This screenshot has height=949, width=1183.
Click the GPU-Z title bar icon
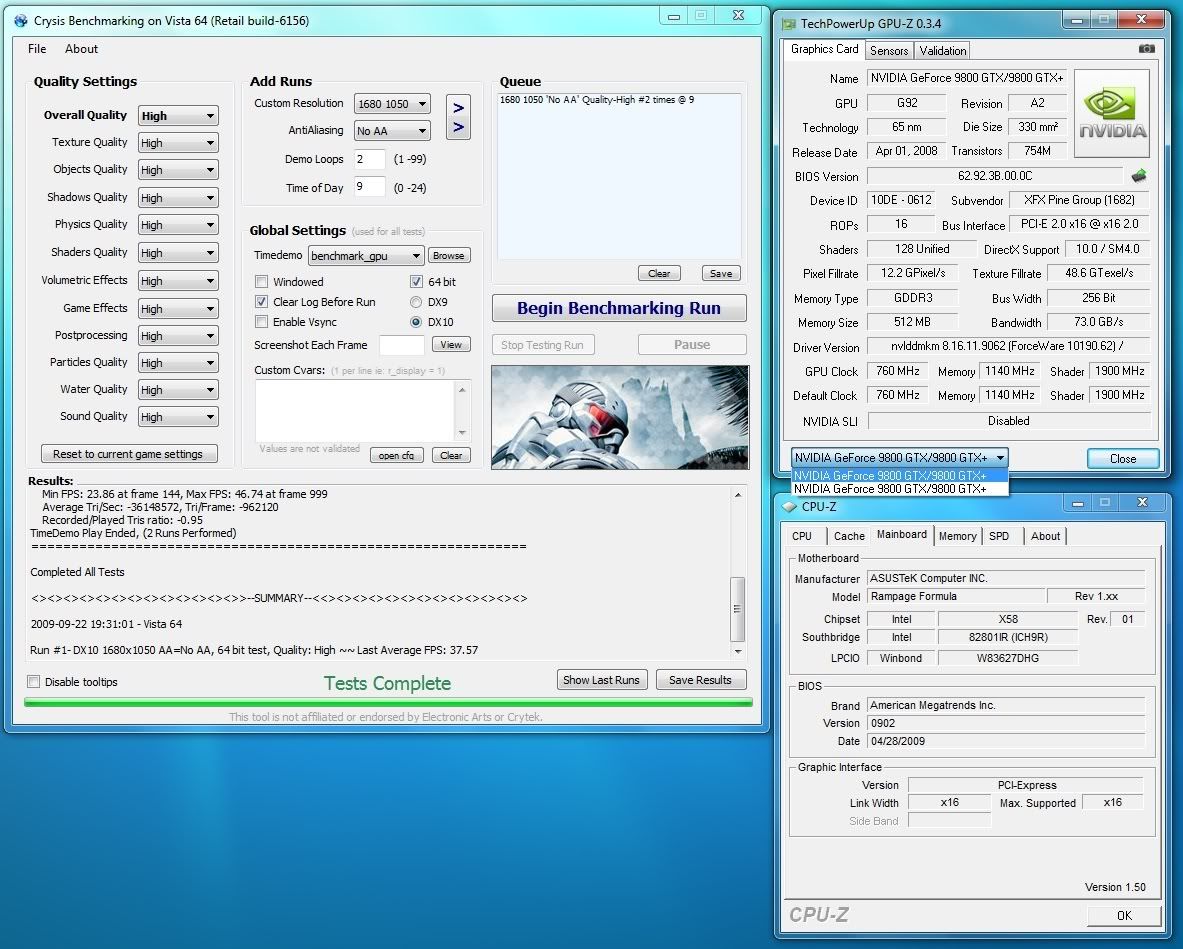pyautogui.click(x=789, y=23)
